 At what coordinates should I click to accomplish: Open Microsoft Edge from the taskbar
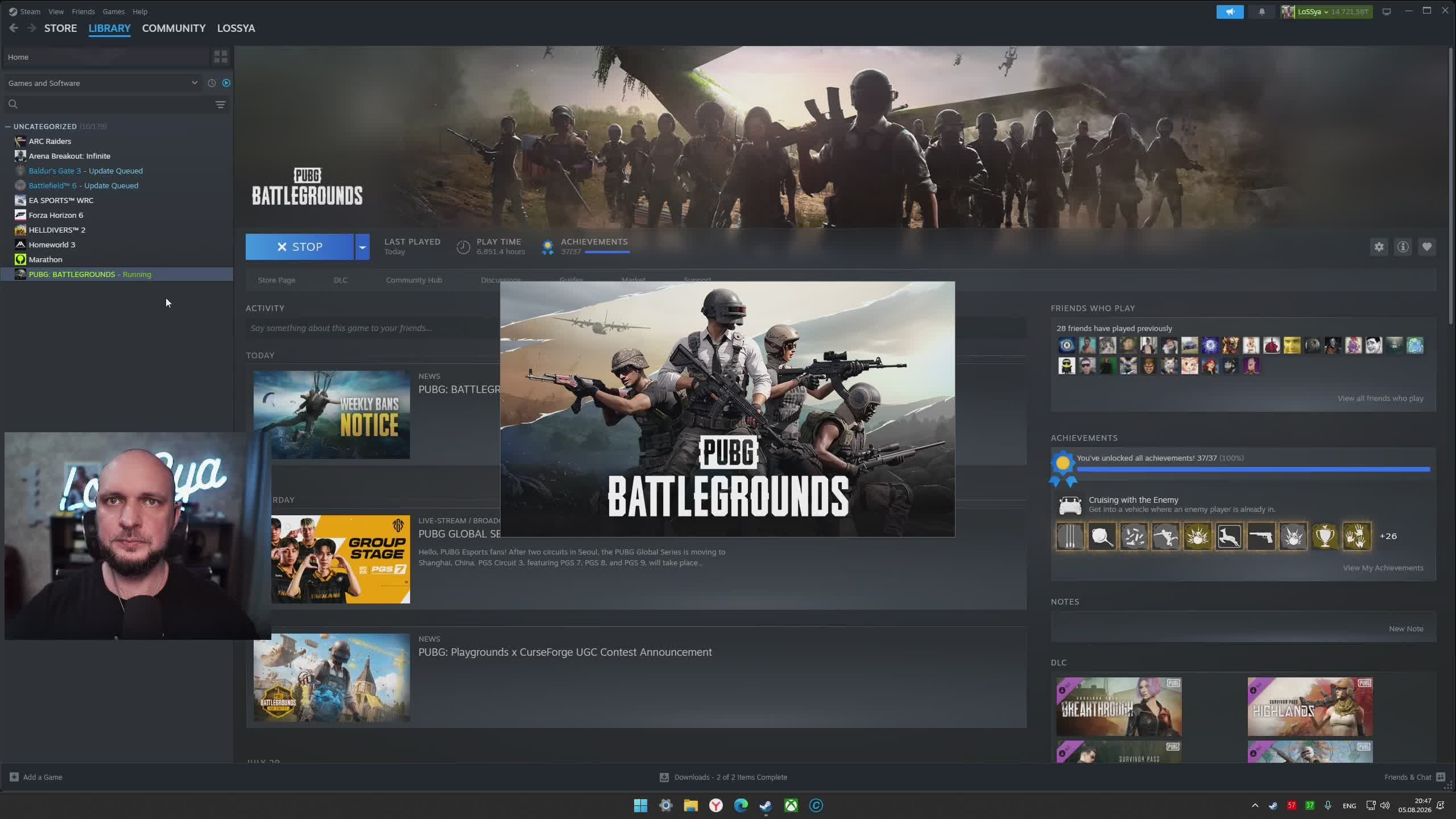coord(741,805)
